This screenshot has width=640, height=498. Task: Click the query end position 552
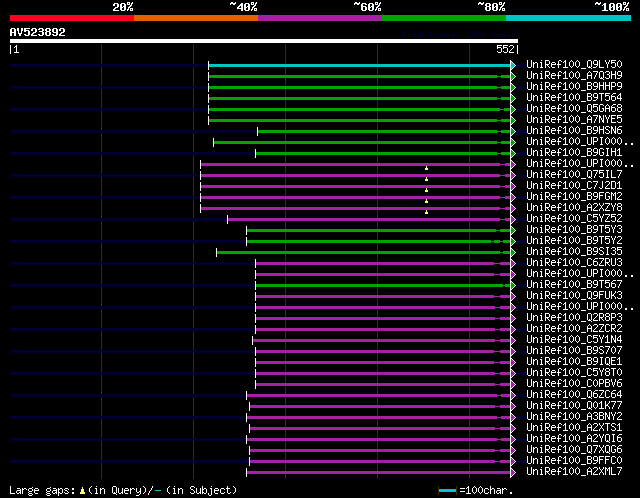tap(505, 49)
